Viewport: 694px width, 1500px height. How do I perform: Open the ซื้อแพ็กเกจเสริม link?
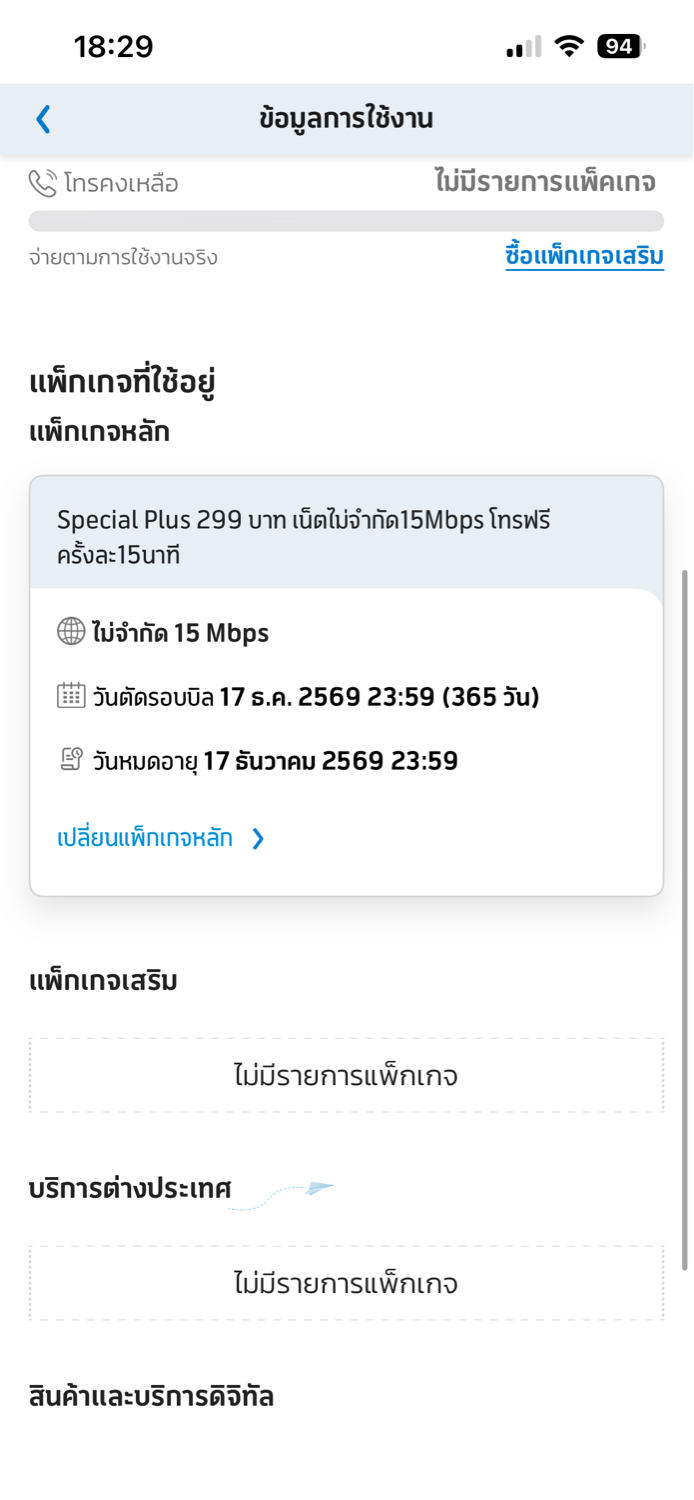point(584,256)
